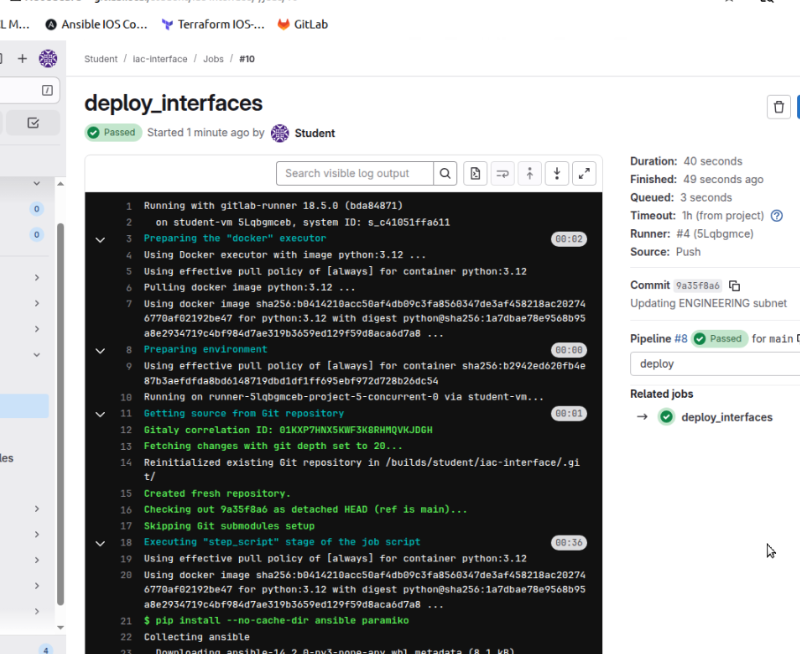
Task: Click log line number 21
Action: click(126, 621)
